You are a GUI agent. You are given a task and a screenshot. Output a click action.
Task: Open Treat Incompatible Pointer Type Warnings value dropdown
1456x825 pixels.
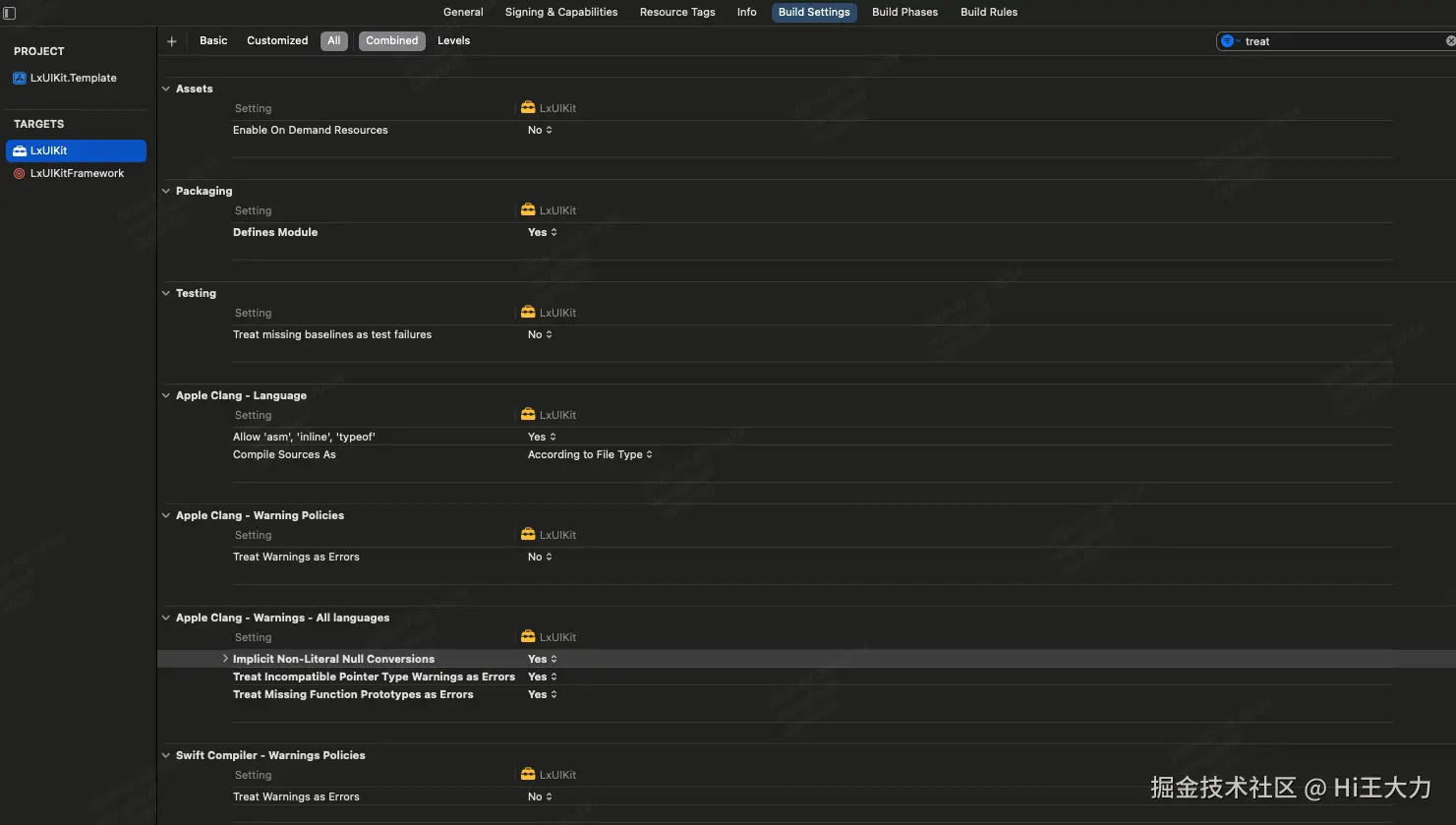[x=543, y=677]
